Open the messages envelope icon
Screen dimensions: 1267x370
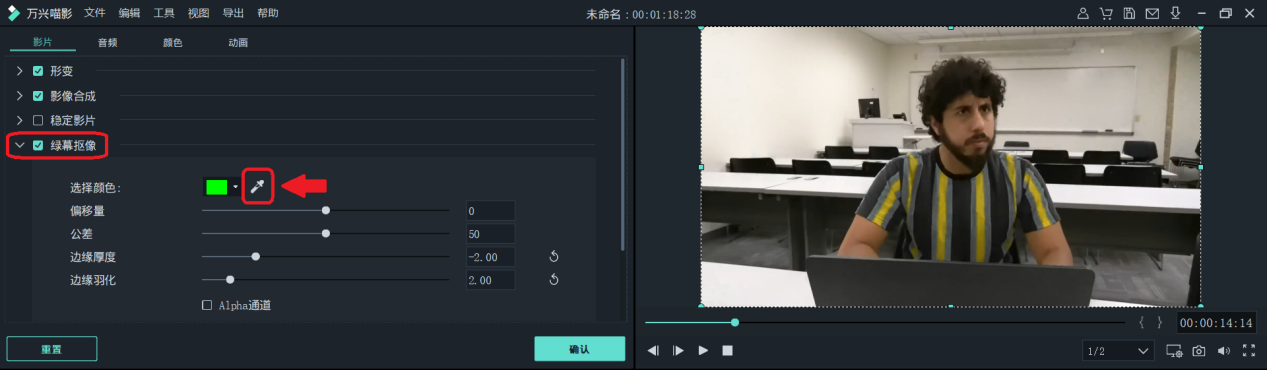[x=1152, y=13]
